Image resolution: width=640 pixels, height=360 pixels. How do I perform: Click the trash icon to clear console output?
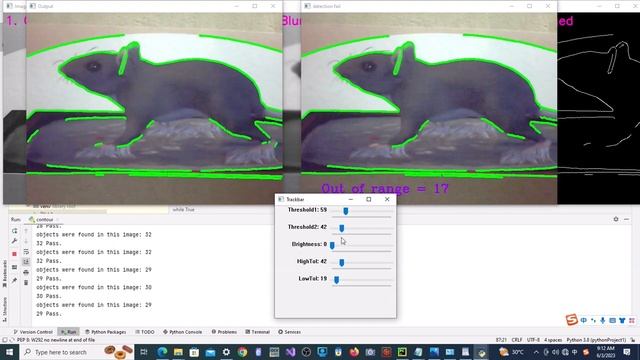click(26, 282)
